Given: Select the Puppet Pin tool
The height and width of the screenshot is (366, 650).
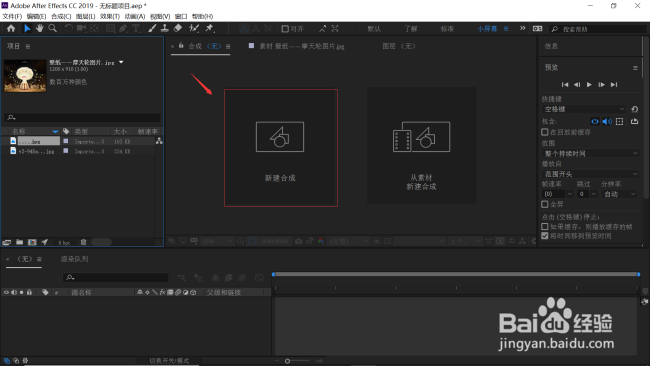Looking at the screenshot, I should pos(209,28).
